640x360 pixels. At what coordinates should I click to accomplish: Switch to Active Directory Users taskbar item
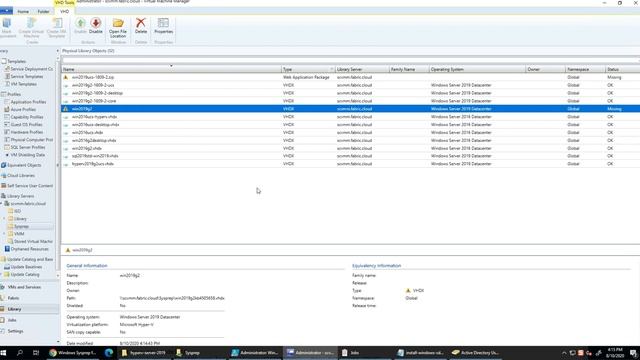476,353
